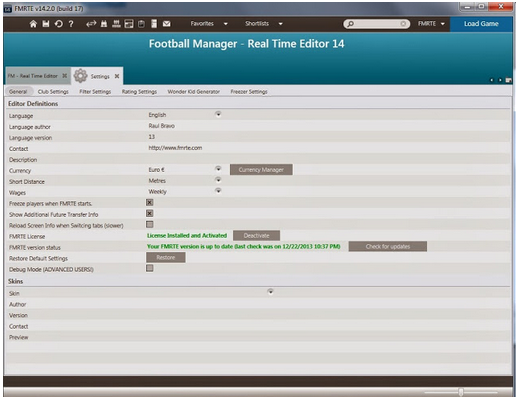Screen dimensions: 516x397
Task: Click the clipboard toolbar icon
Action: pos(141,24)
